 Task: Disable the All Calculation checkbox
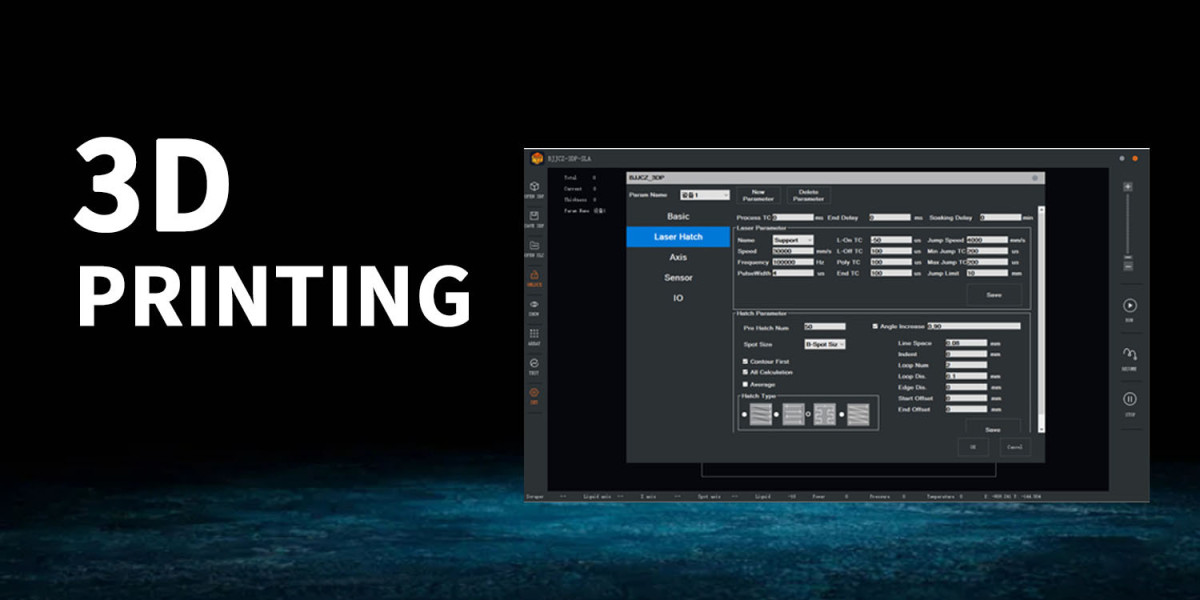[x=745, y=373]
